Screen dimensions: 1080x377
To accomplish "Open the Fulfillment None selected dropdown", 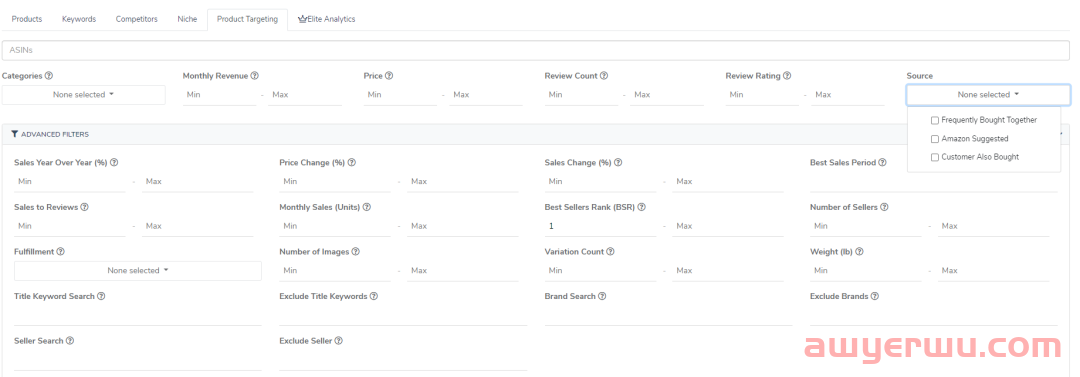I will pyautogui.click(x=138, y=271).
